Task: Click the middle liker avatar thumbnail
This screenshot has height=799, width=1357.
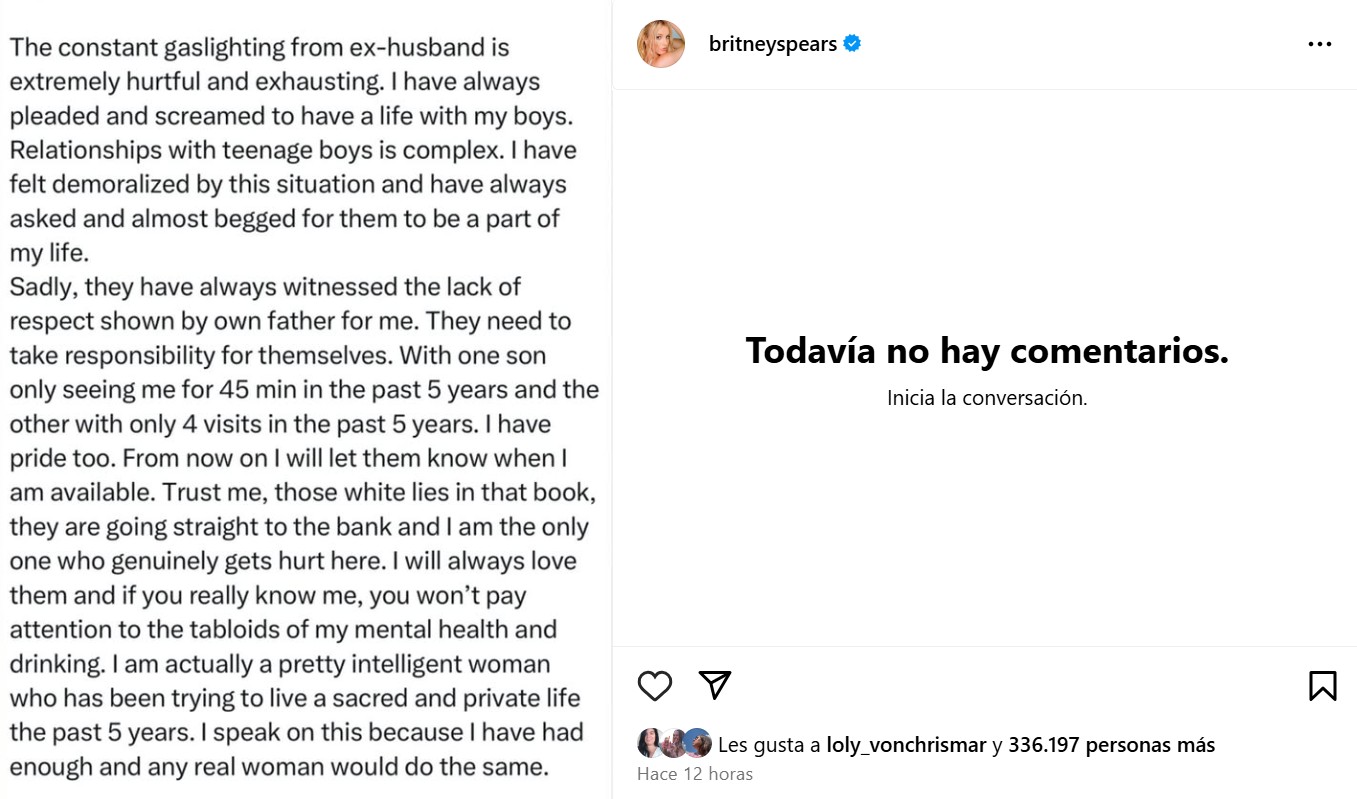Action: click(674, 743)
